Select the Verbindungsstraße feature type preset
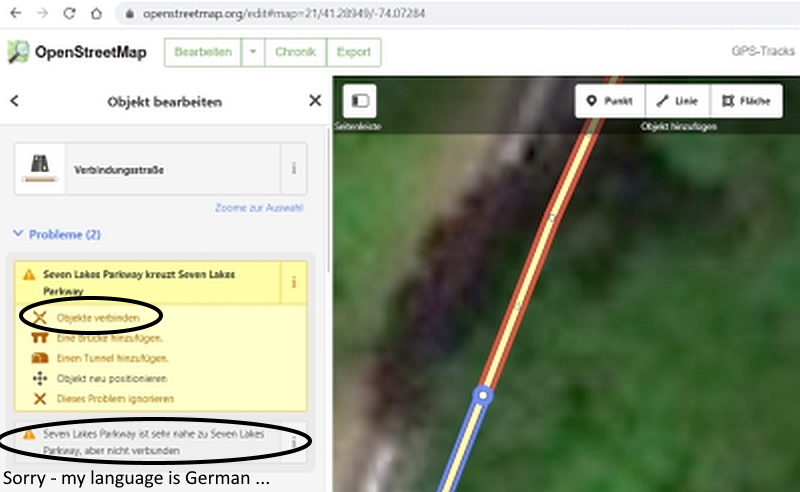This screenshot has width=800, height=492. click(173, 169)
